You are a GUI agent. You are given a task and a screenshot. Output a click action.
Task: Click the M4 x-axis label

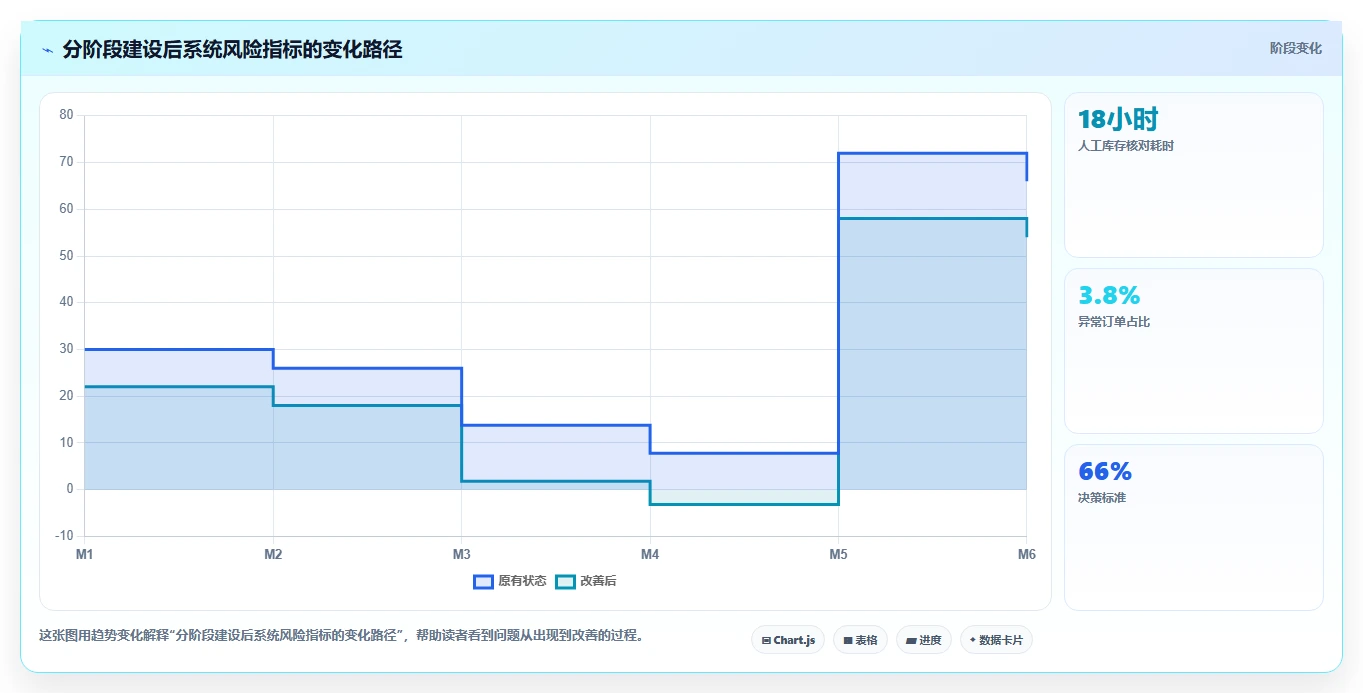click(x=650, y=553)
